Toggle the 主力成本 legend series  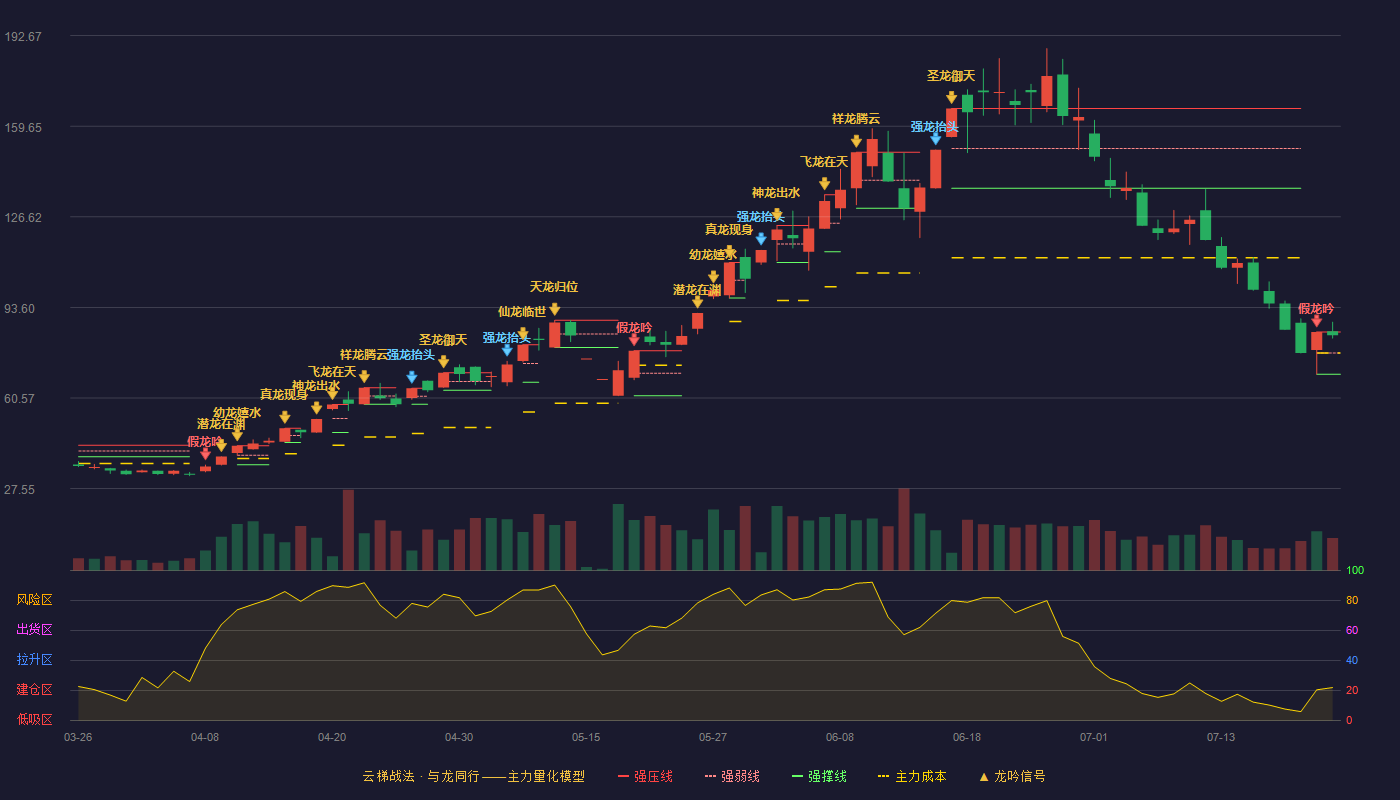(912, 776)
